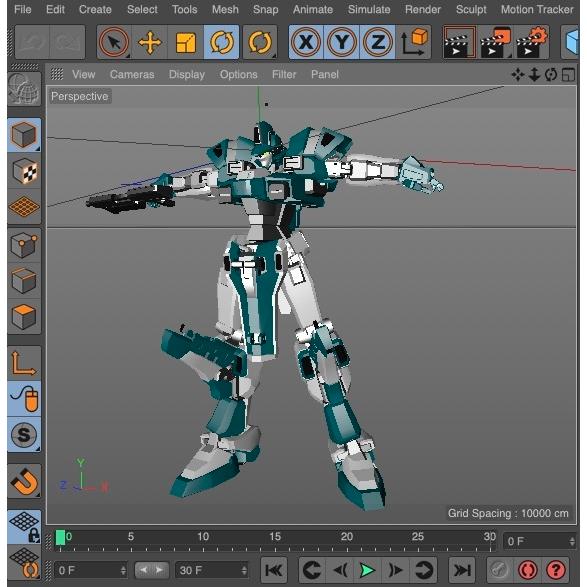Open the viewport Panel menu
The image size is (587, 587).
[325, 74]
